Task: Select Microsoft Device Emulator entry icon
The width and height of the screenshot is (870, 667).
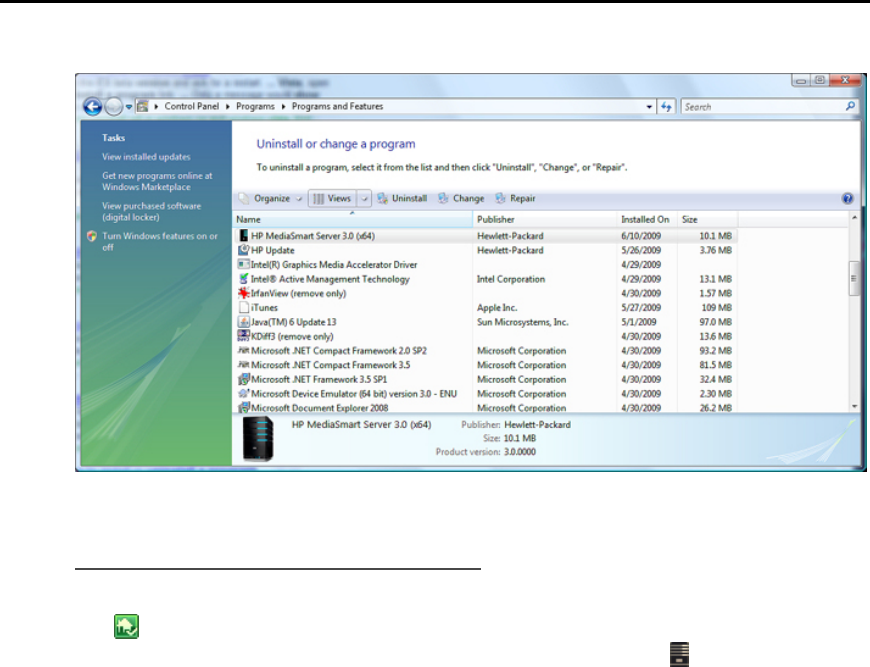Action: [243, 393]
